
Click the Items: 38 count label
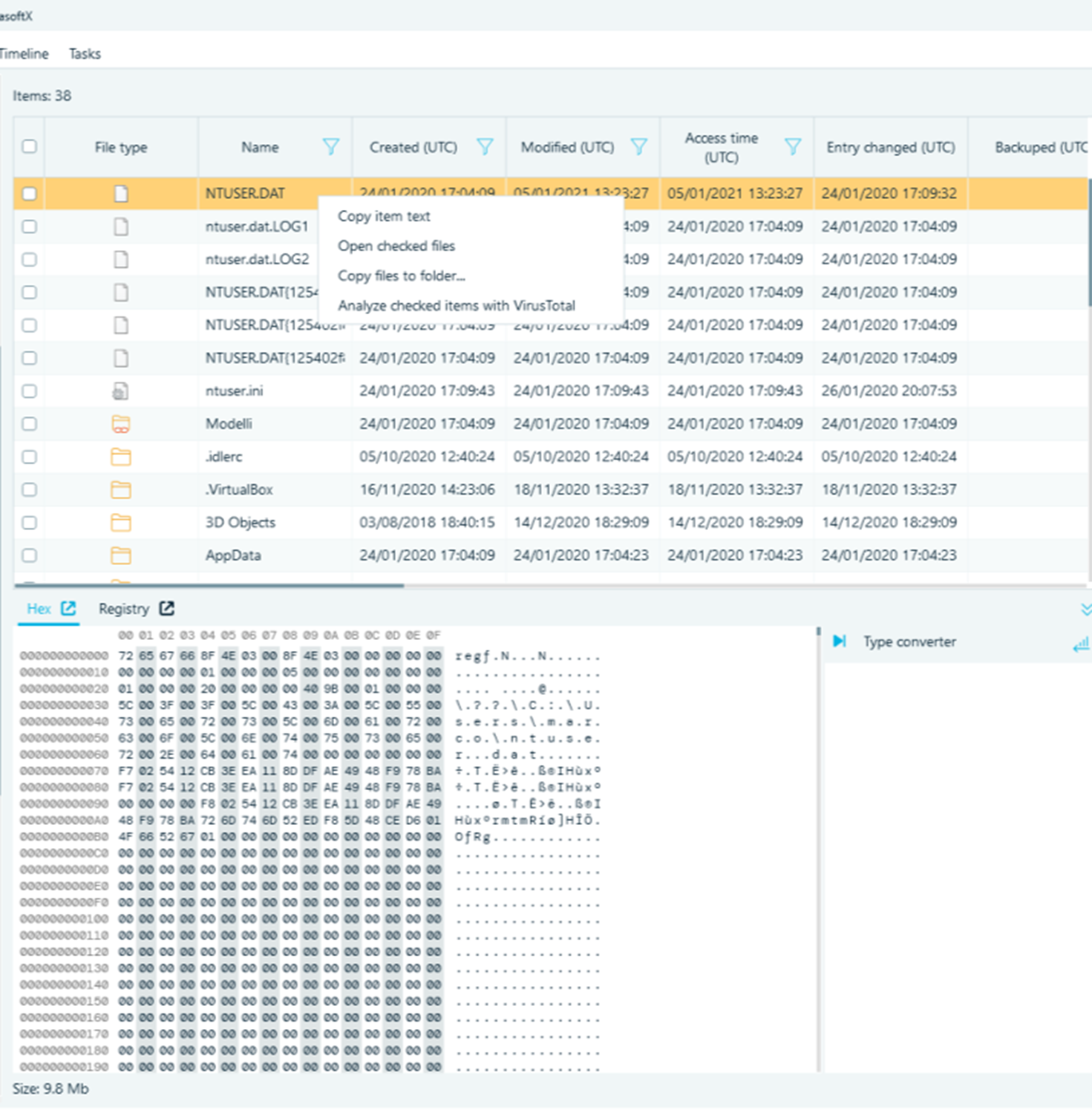tap(42, 96)
